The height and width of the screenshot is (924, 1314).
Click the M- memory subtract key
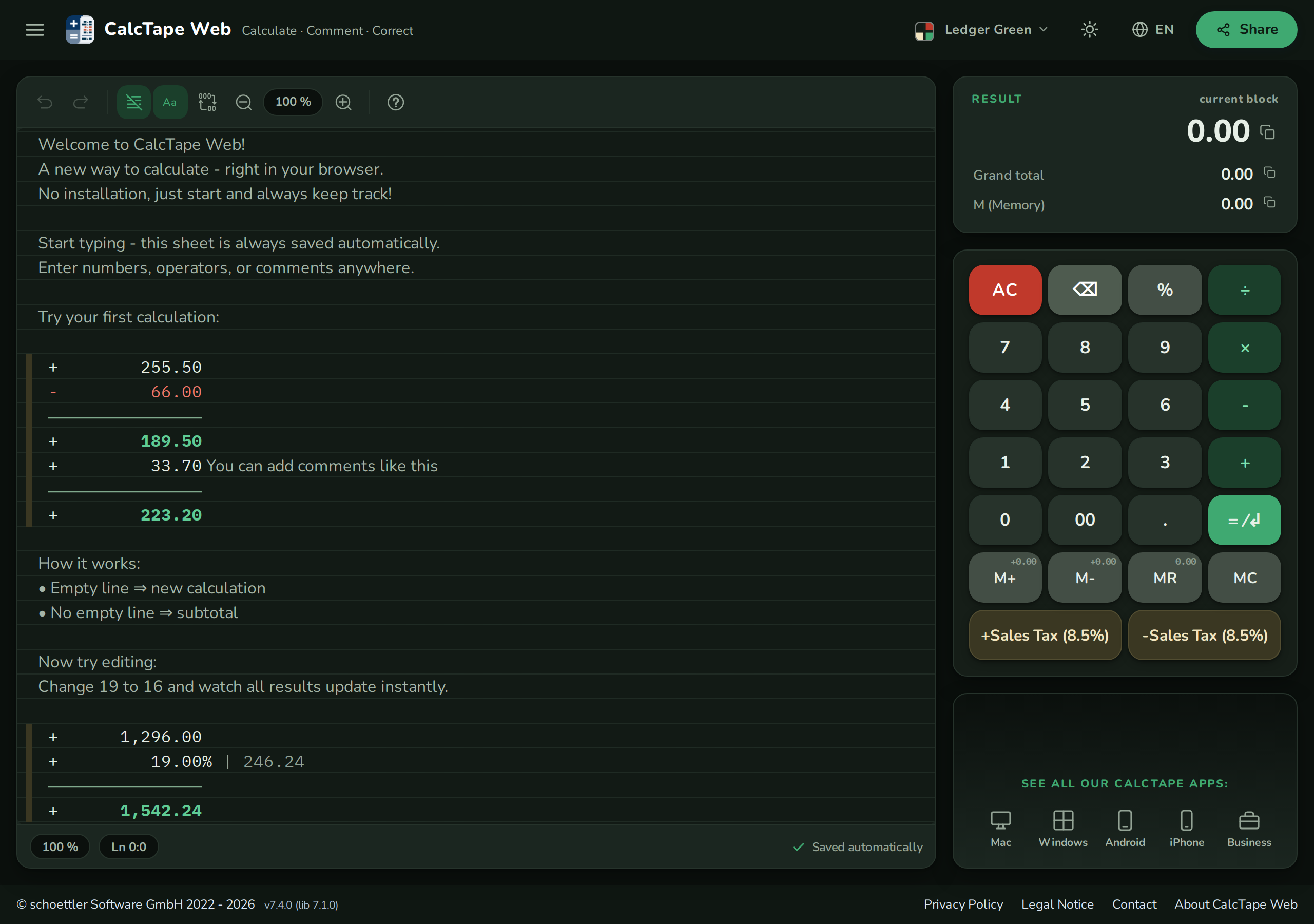click(1085, 577)
